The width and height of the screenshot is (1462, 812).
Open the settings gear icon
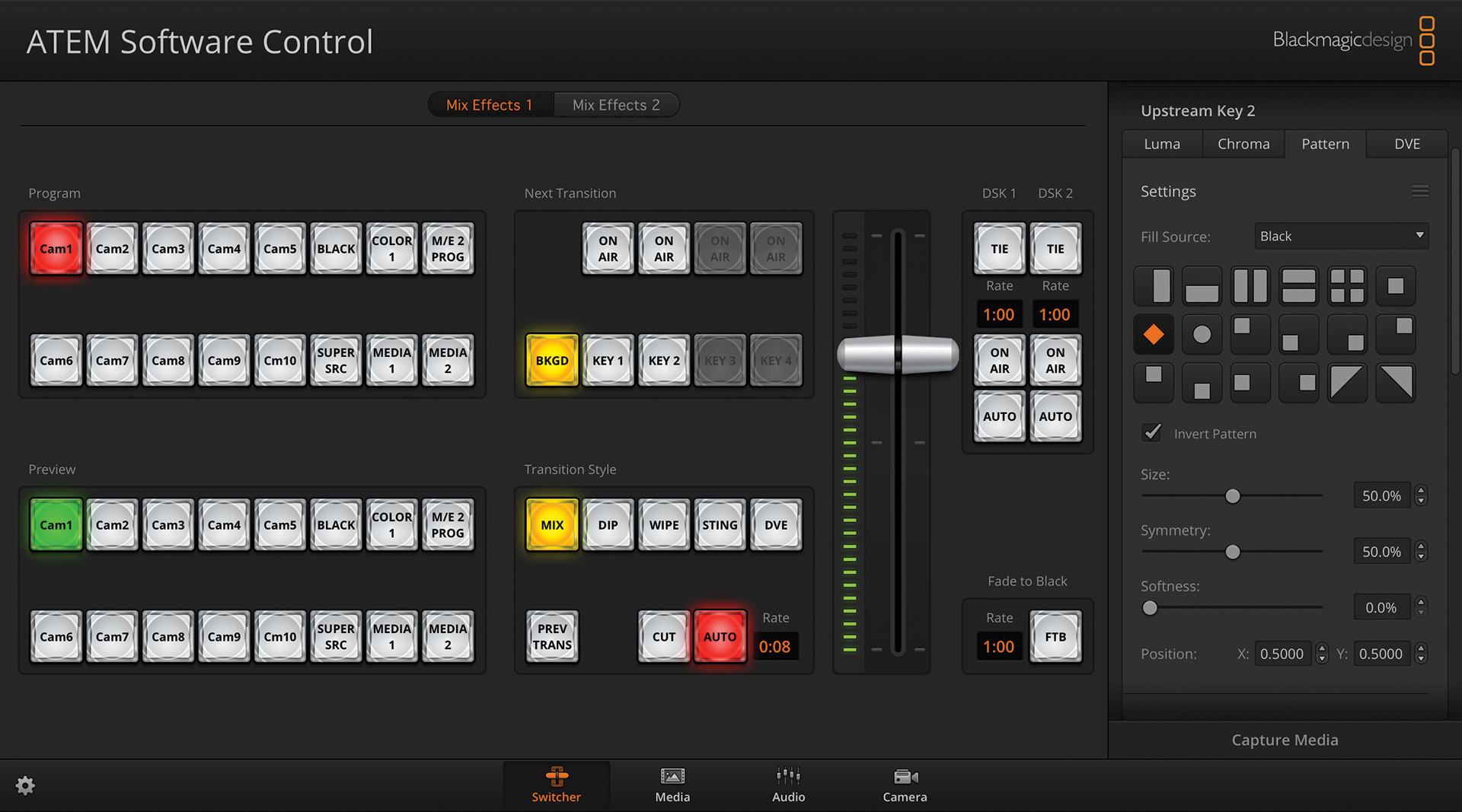tap(25, 785)
